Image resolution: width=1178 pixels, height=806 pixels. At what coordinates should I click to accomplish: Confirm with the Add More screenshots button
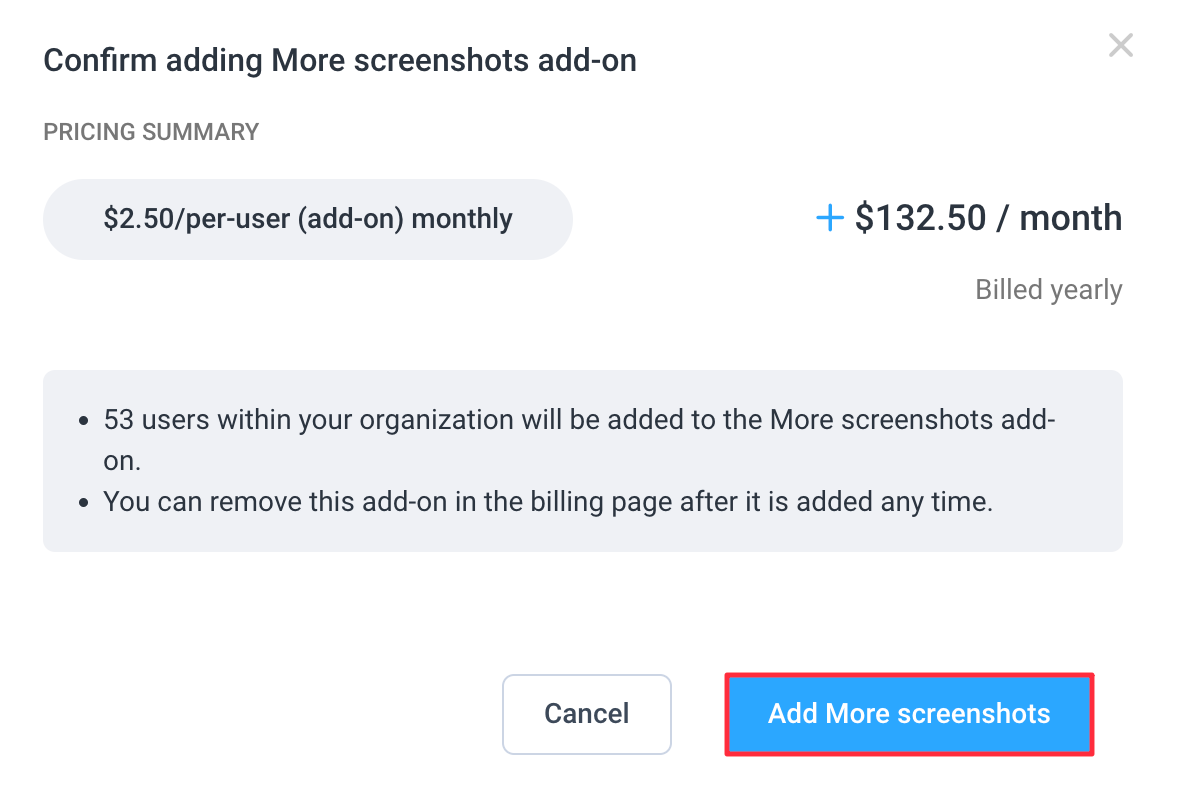(909, 714)
